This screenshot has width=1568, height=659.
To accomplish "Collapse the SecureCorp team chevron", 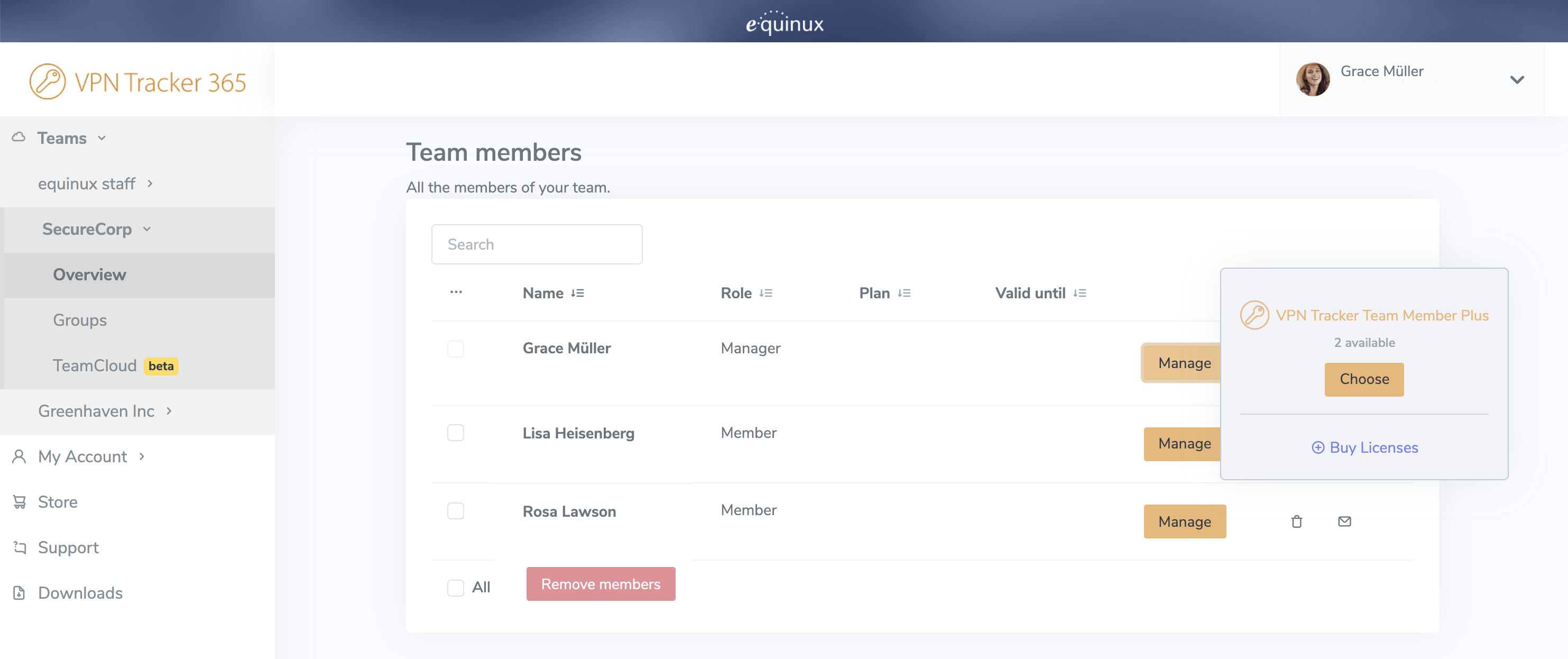I will (x=146, y=229).
